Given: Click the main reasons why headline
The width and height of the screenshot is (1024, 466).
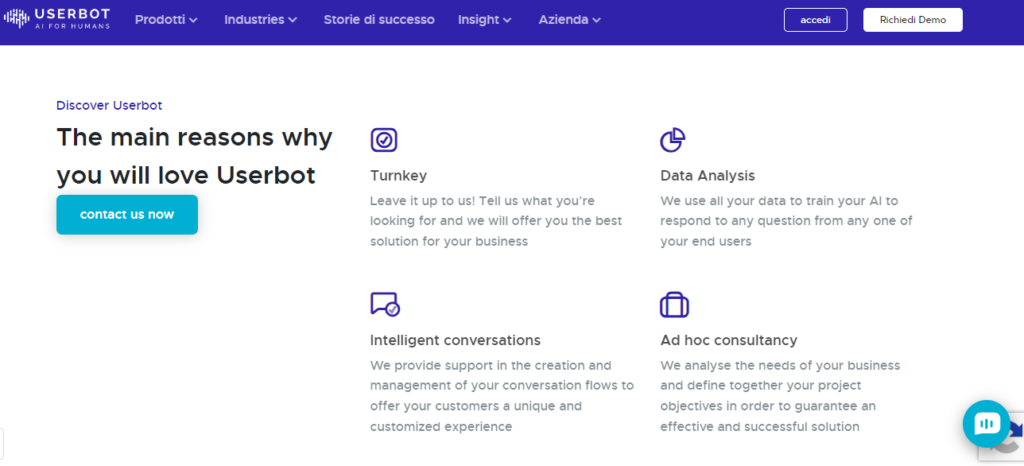Looking at the screenshot, I should [195, 156].
